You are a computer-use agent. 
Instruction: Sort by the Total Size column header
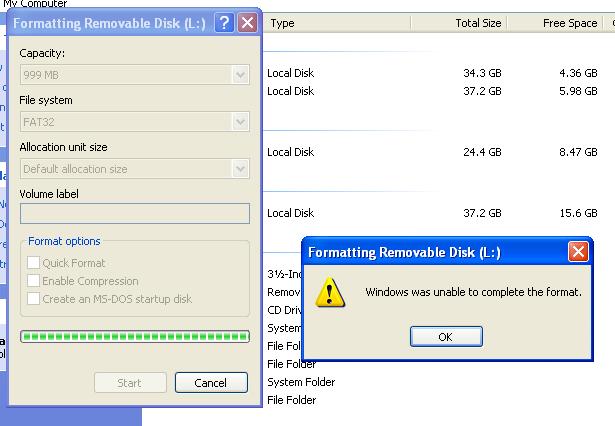(459, 23)
